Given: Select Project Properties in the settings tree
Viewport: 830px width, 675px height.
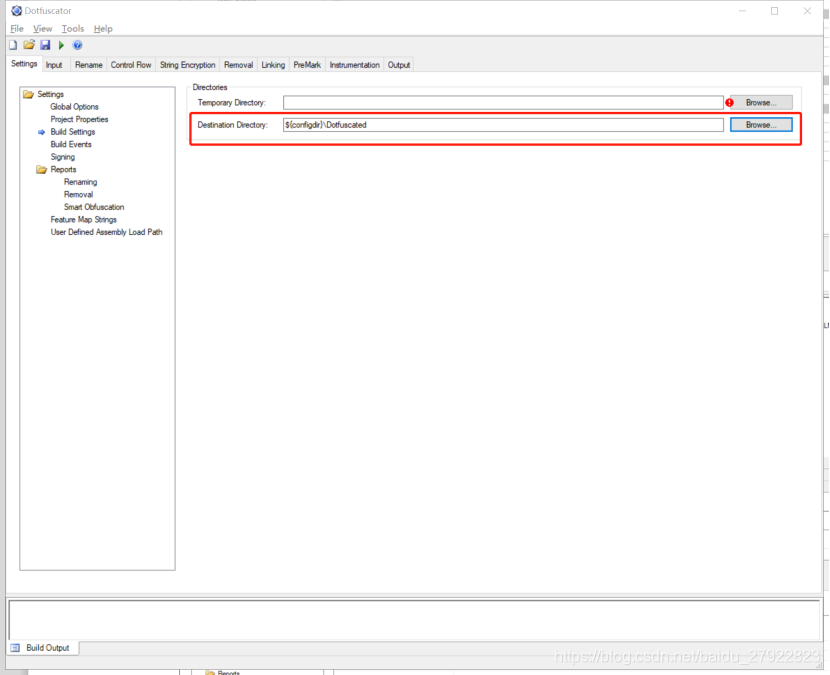Looking at the screenshot, I should click(79, 120).
